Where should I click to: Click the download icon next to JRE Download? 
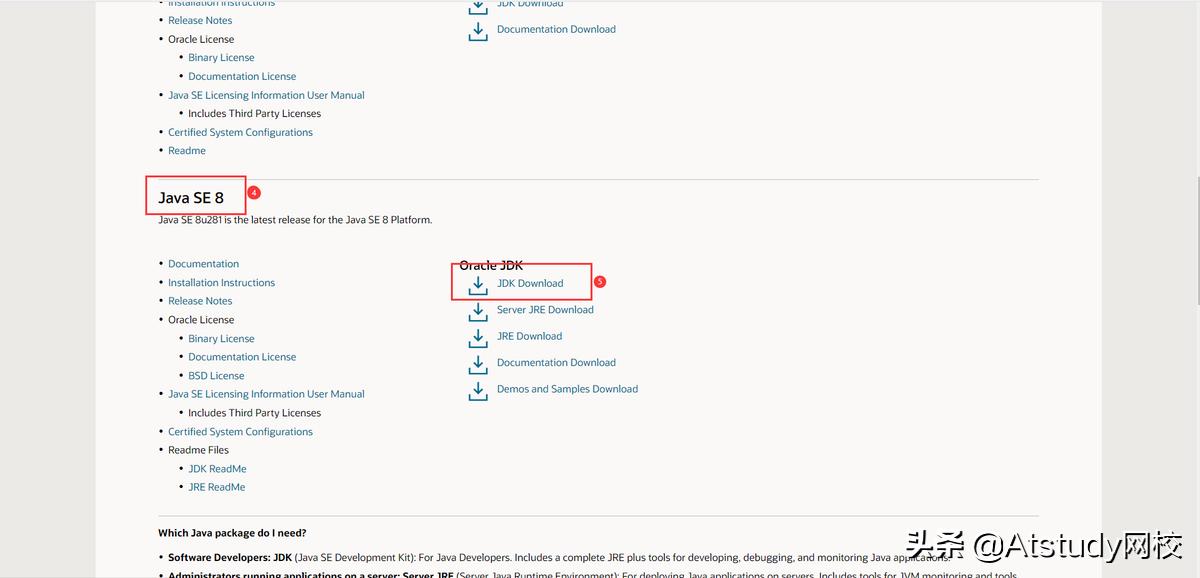click(478, 338)
